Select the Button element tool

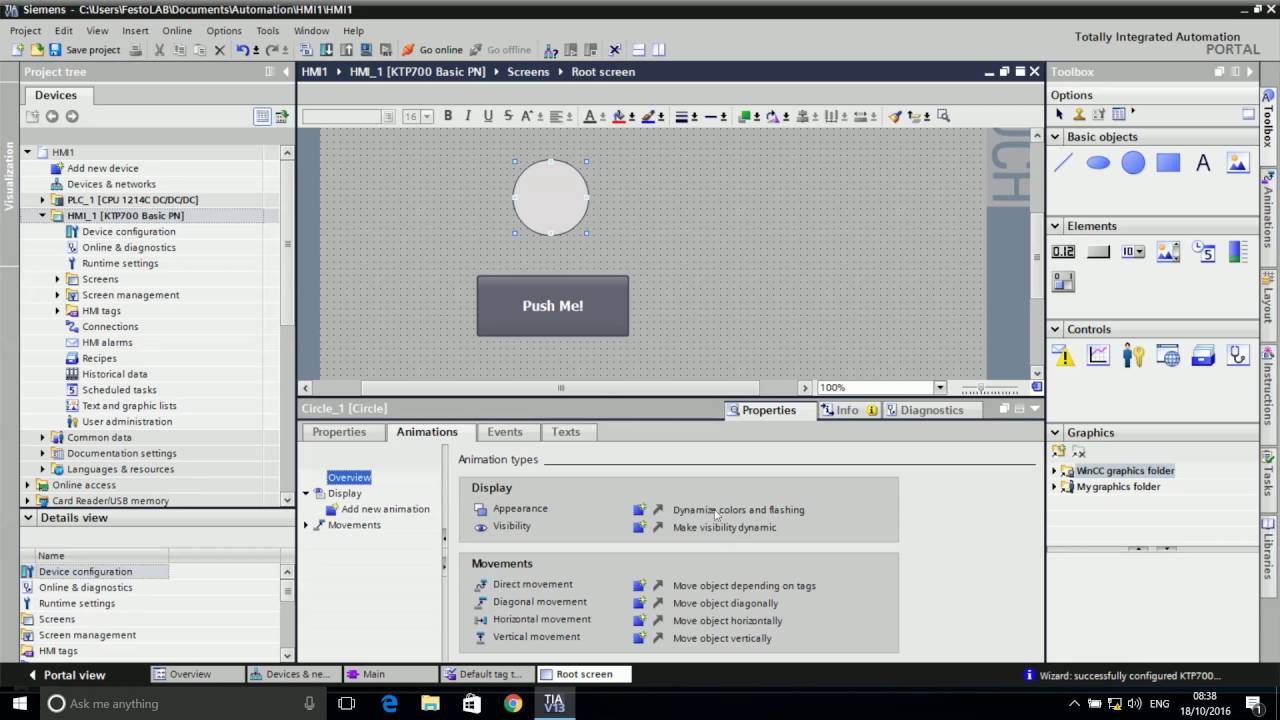pos(1098,252)
